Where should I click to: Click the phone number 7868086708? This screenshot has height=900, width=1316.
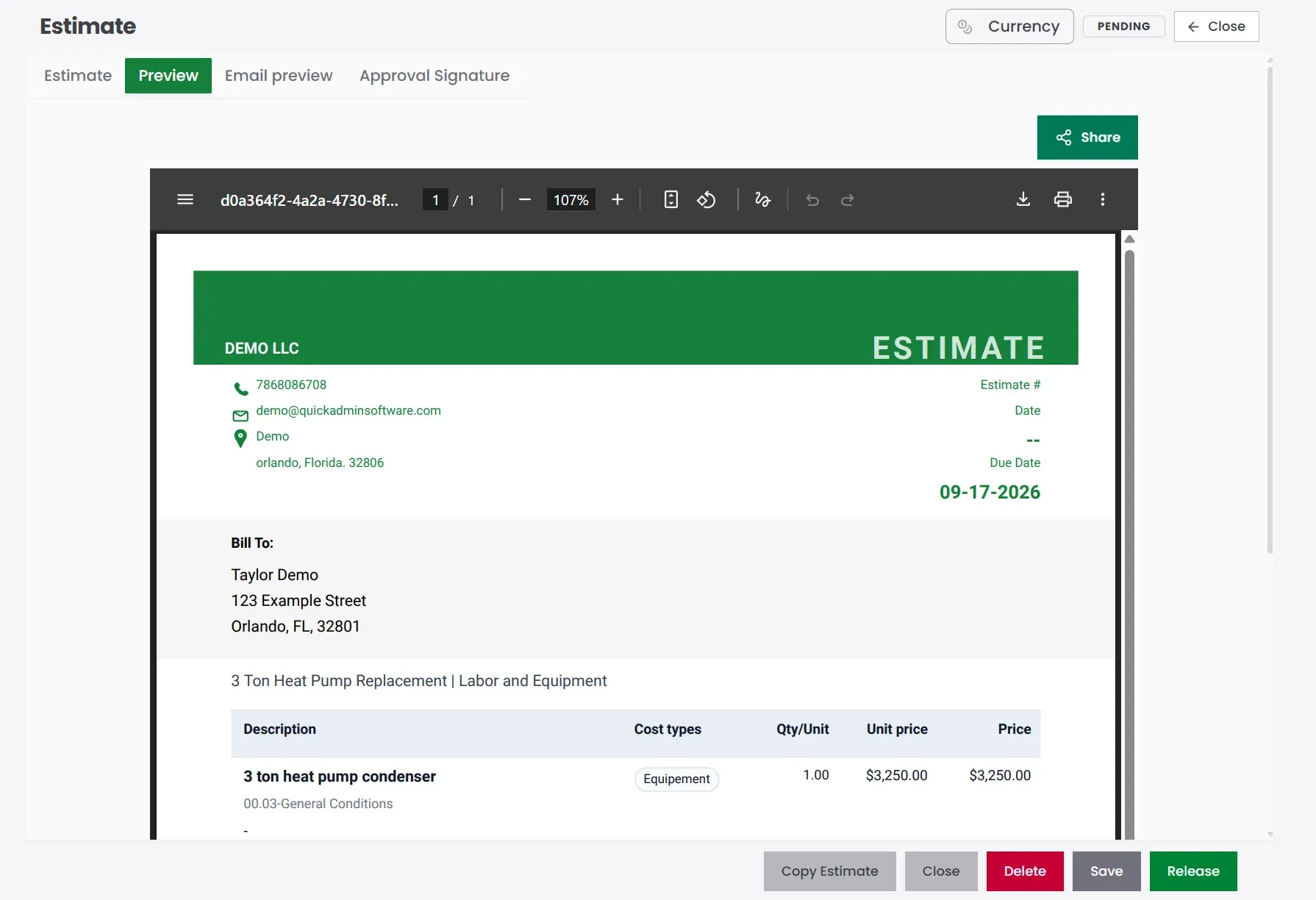click(x=291, y=385)
